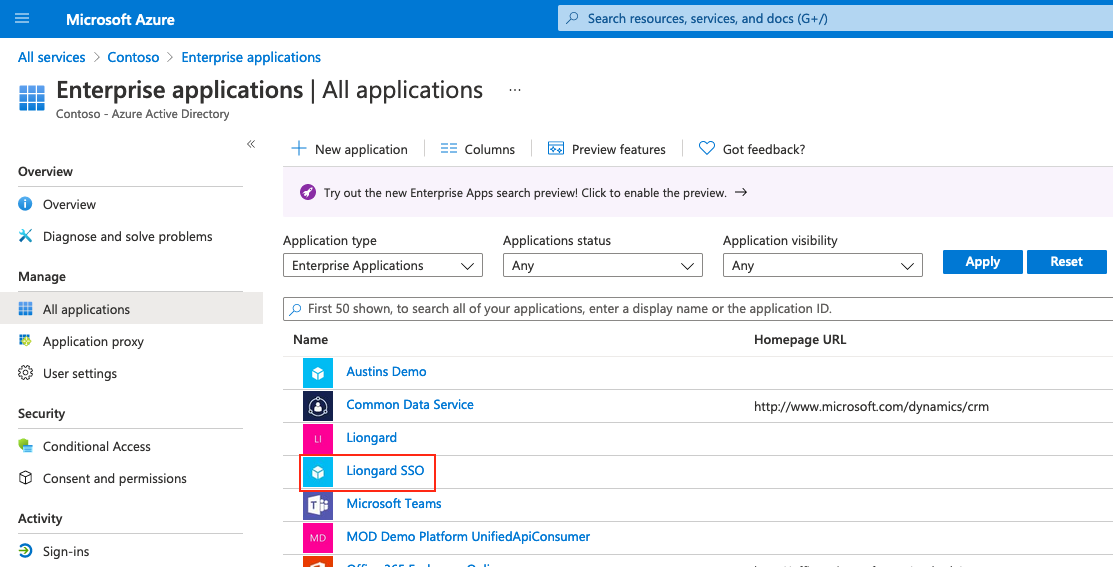Click the Liongard SSO cube icon

click(x=318, y=472)
